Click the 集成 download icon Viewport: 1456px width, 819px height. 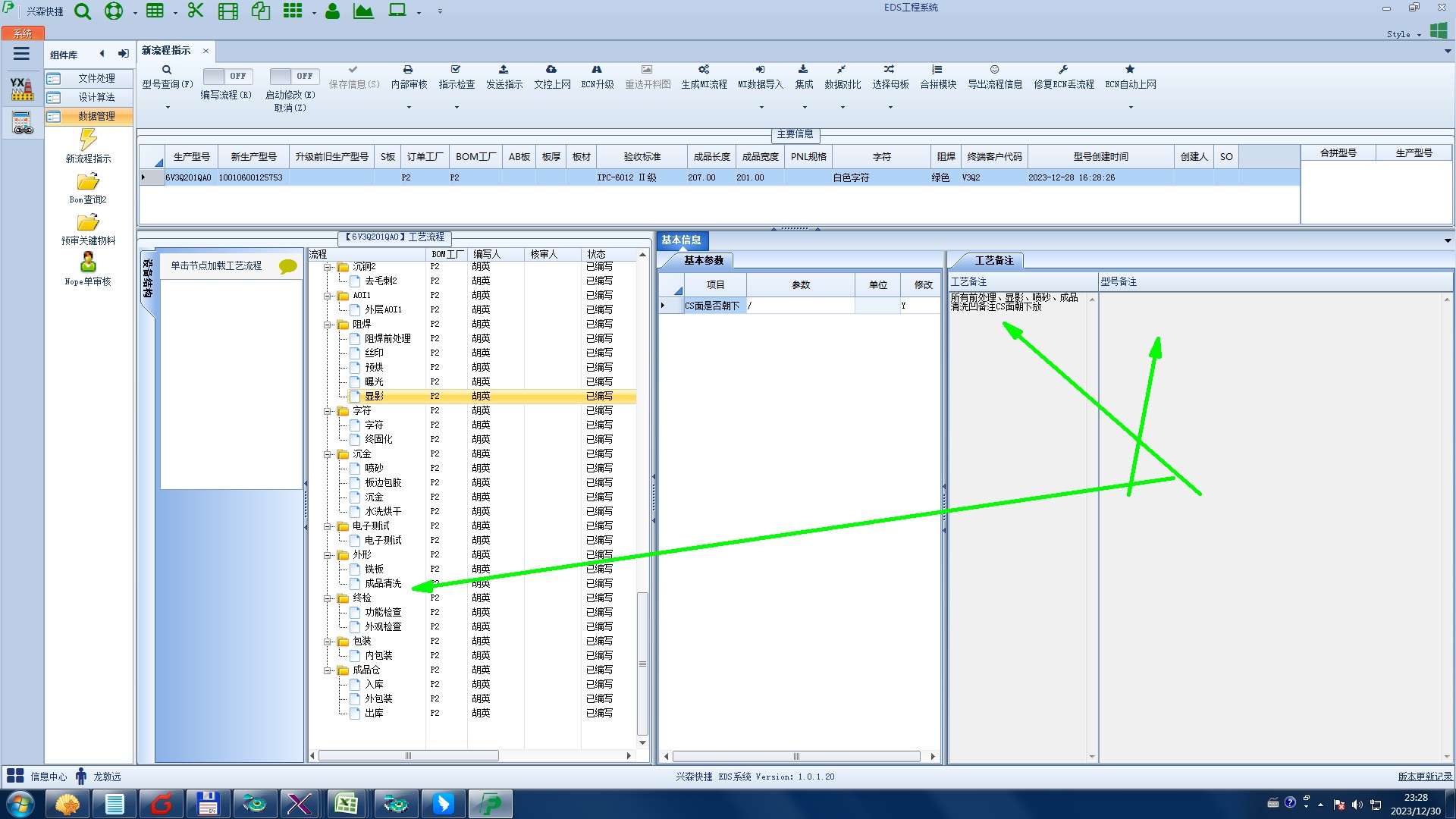[x=803, y=70]
